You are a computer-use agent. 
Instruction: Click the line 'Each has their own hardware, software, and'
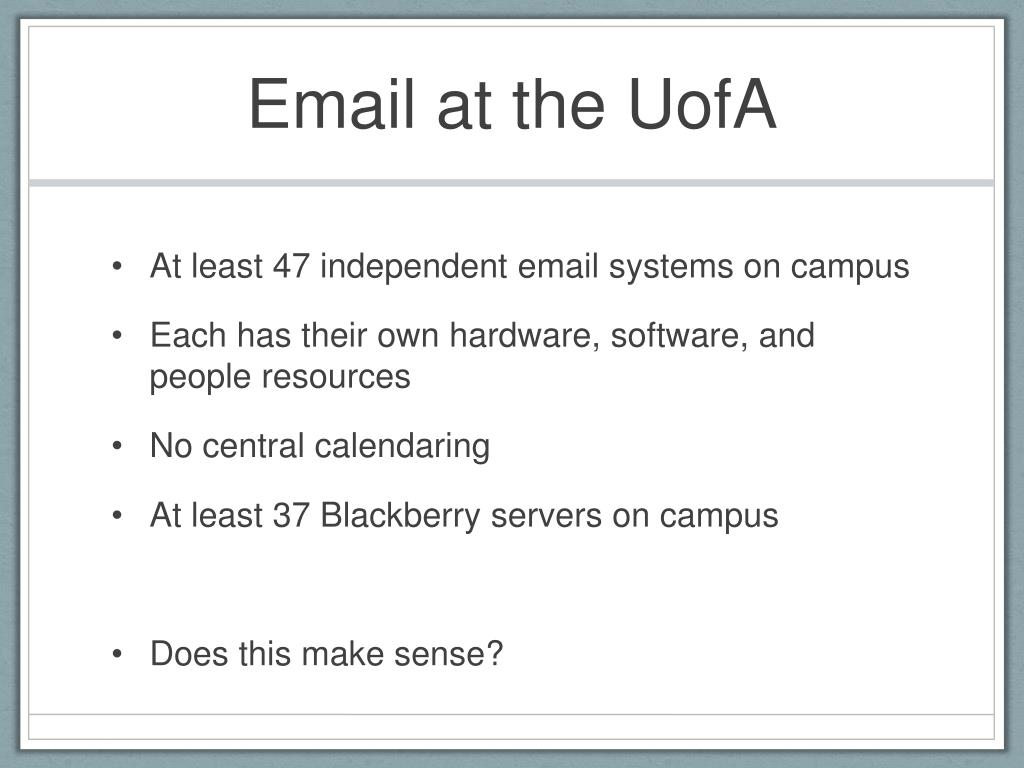tap(482, 336)
